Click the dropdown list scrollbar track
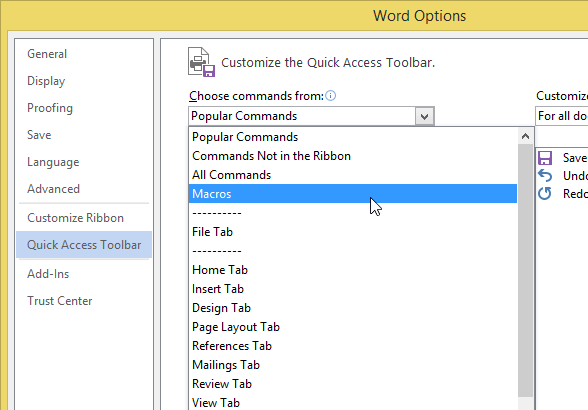This screenshot has height=410, width=588. tap(525, 270)
